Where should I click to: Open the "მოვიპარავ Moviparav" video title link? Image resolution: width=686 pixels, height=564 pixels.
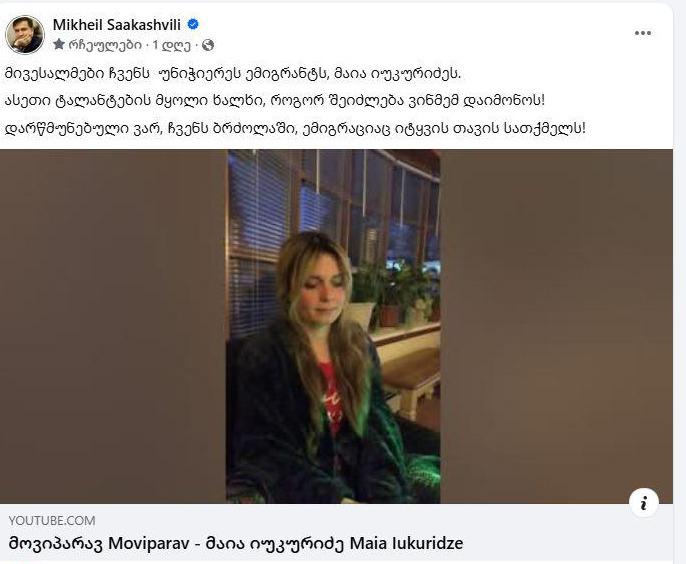[99, 543]
